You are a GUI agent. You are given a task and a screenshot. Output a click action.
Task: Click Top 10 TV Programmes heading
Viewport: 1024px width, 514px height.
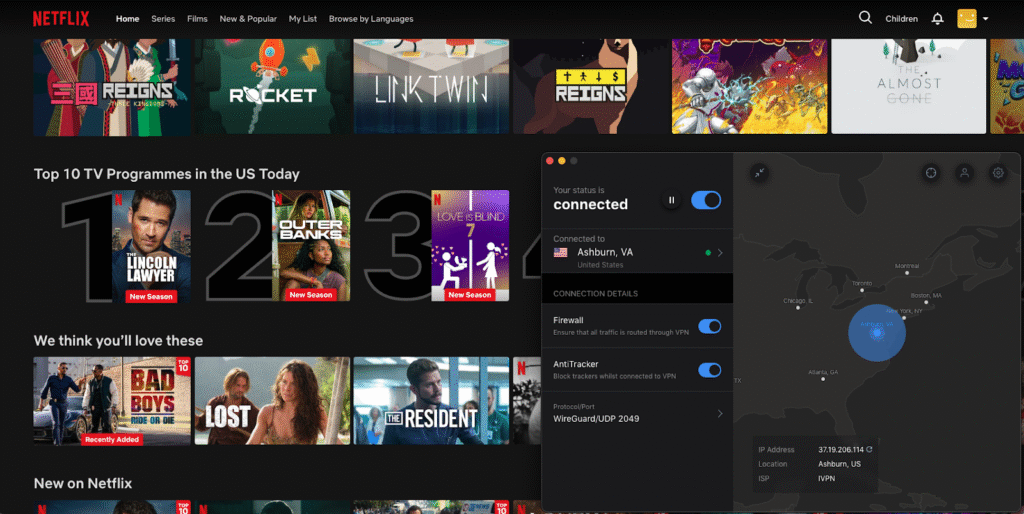point(167,174)
